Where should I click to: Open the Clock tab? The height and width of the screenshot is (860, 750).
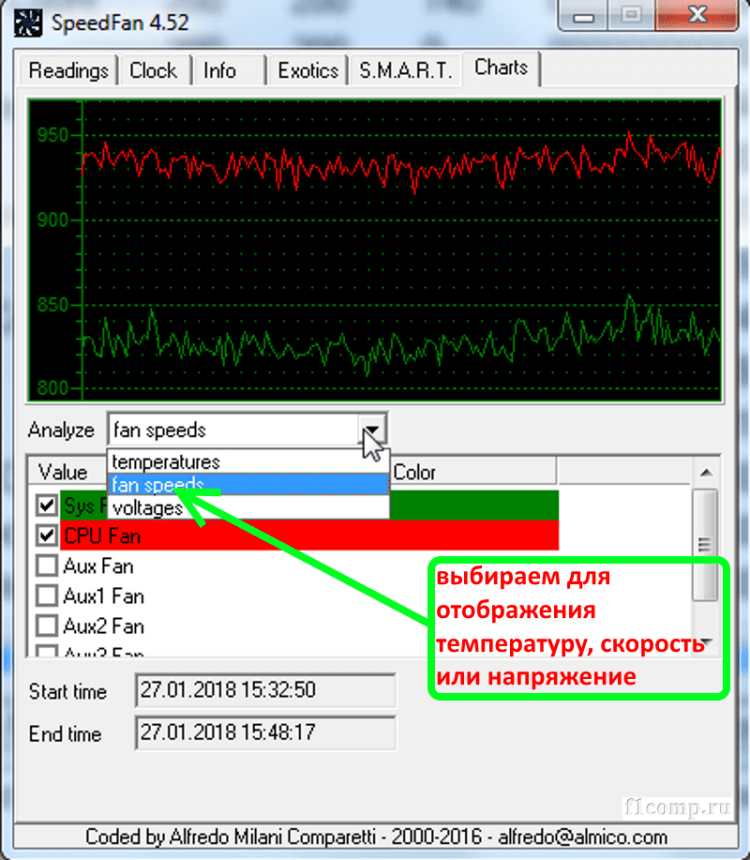(x=154, y=71)
